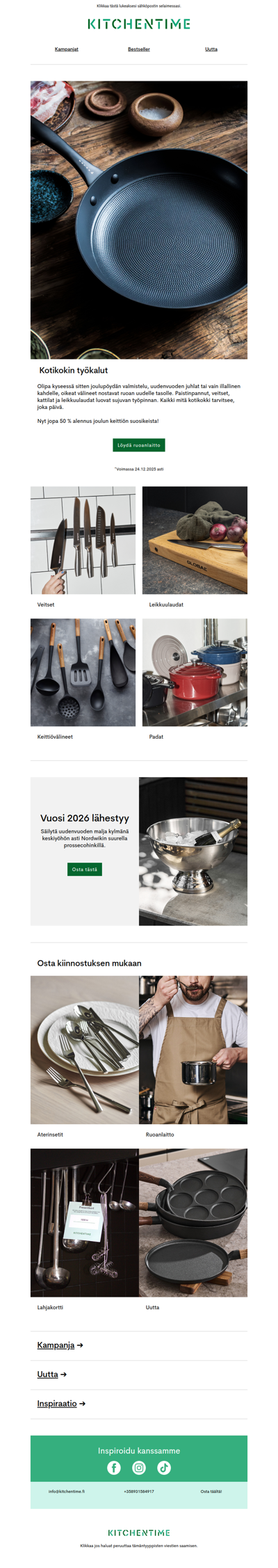Open the Padat pots image
The height and width of the screenshot is (1568, 278).
(195, 673)
